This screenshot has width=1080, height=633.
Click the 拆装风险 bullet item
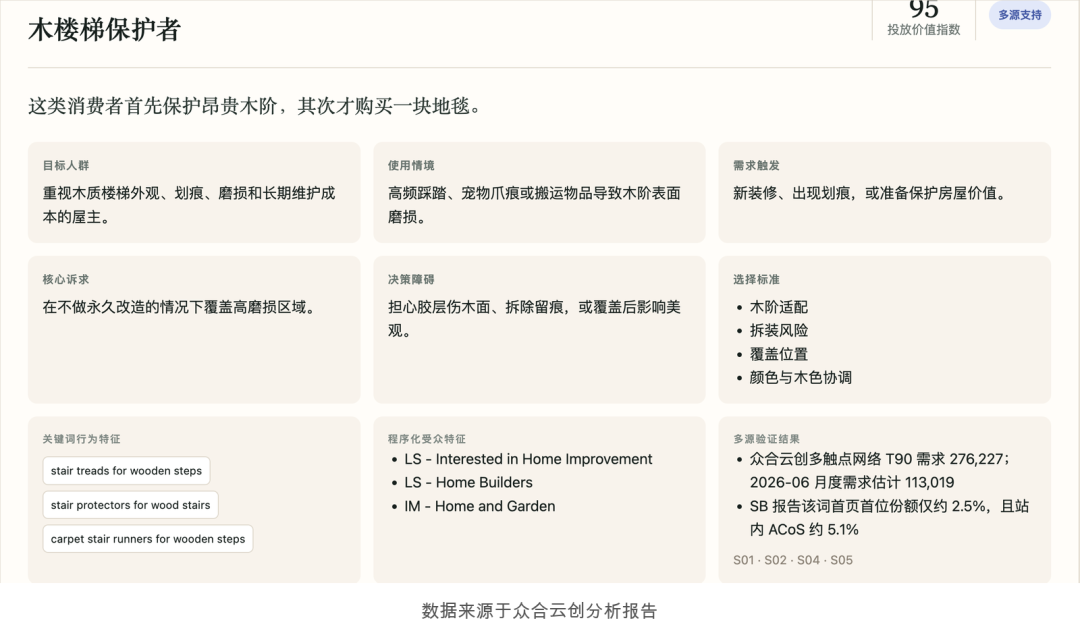(x=778, y=331)
